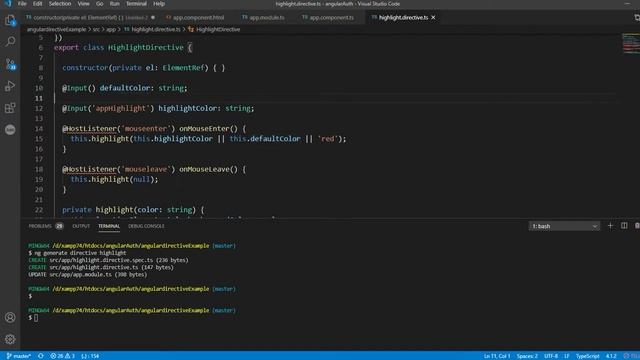Open the Explorer view in activity bar

tap(10, 20)
